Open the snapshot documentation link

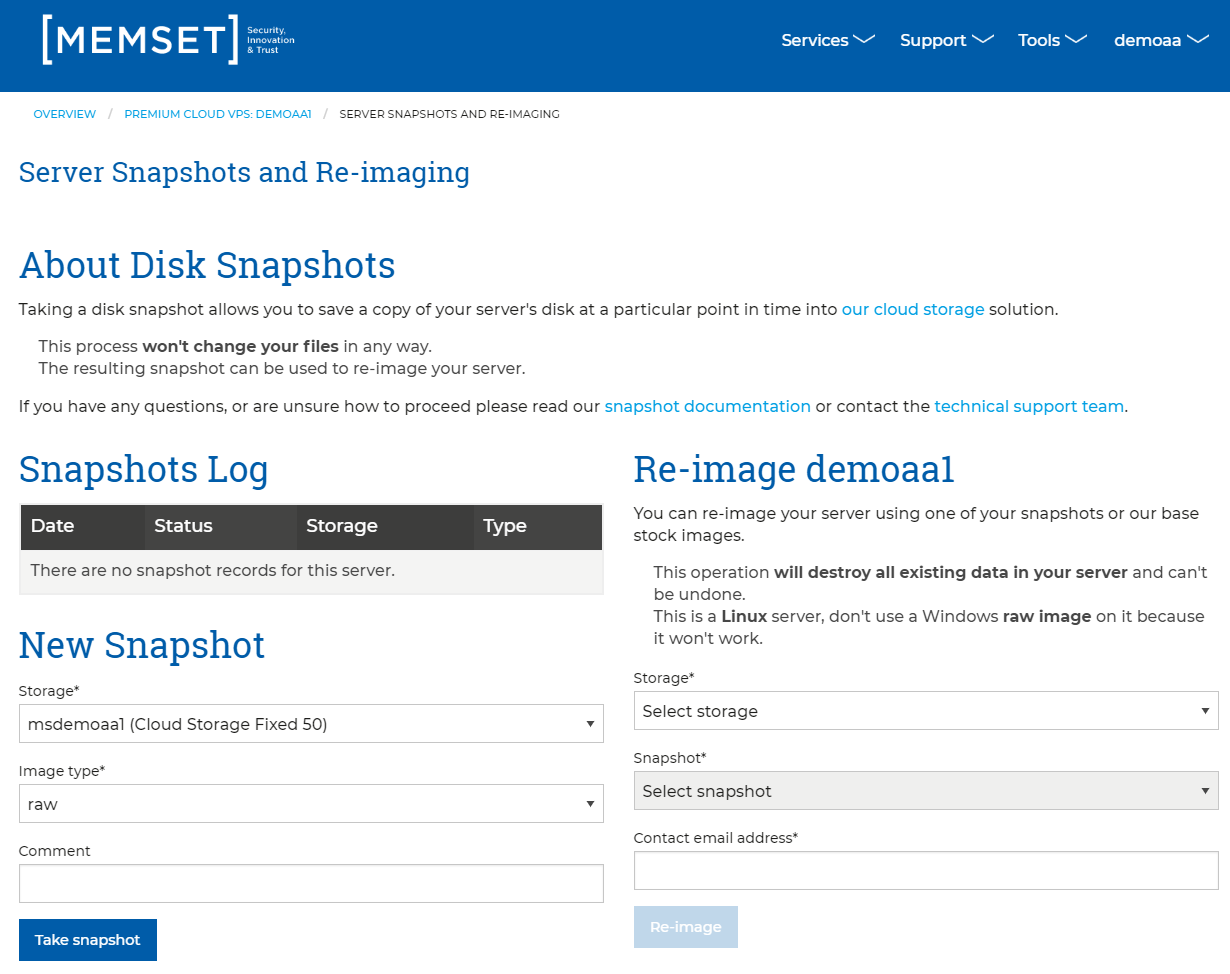(x=708, y=407)
